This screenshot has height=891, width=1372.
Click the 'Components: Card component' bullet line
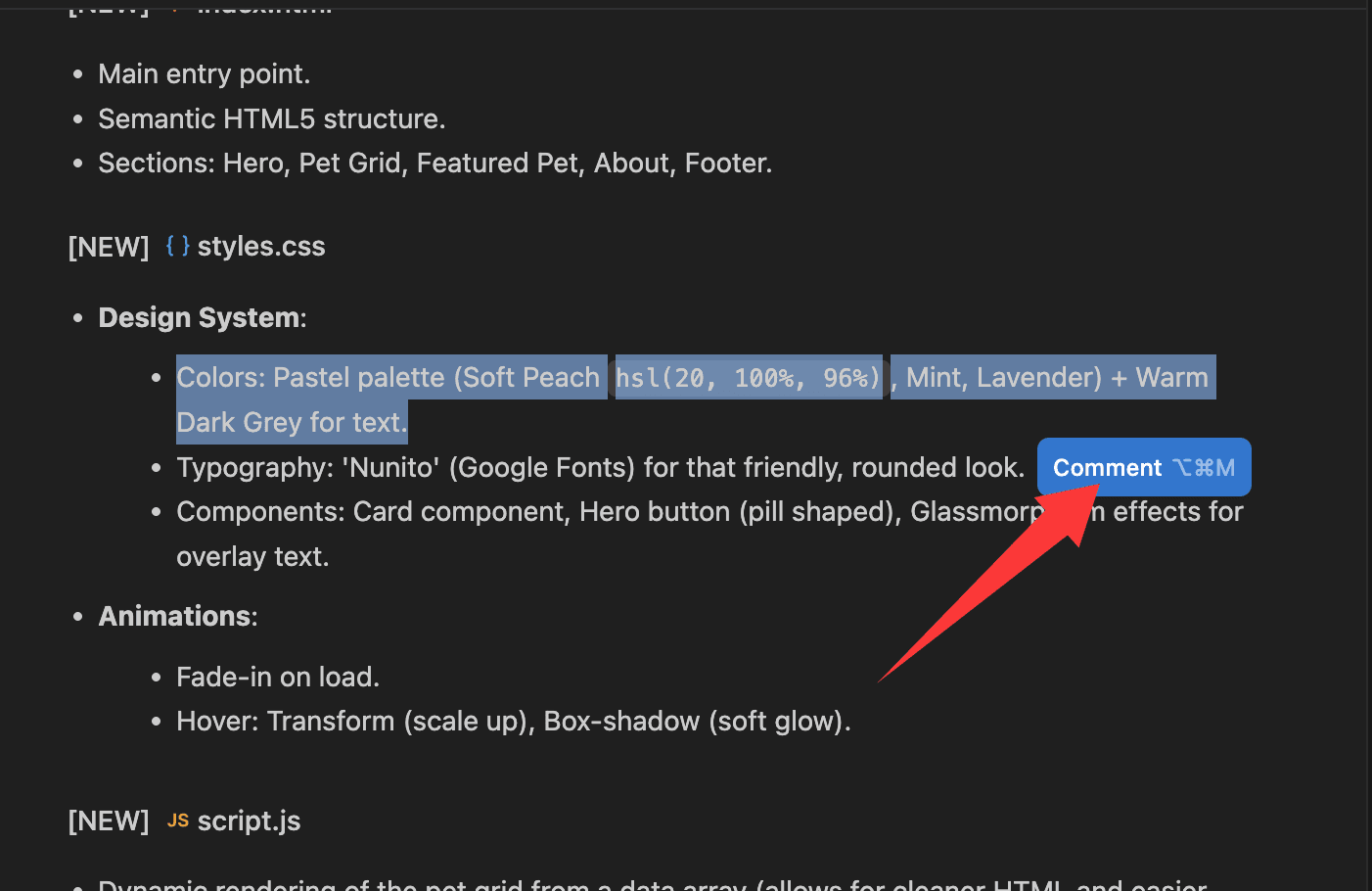pos(607,512)
